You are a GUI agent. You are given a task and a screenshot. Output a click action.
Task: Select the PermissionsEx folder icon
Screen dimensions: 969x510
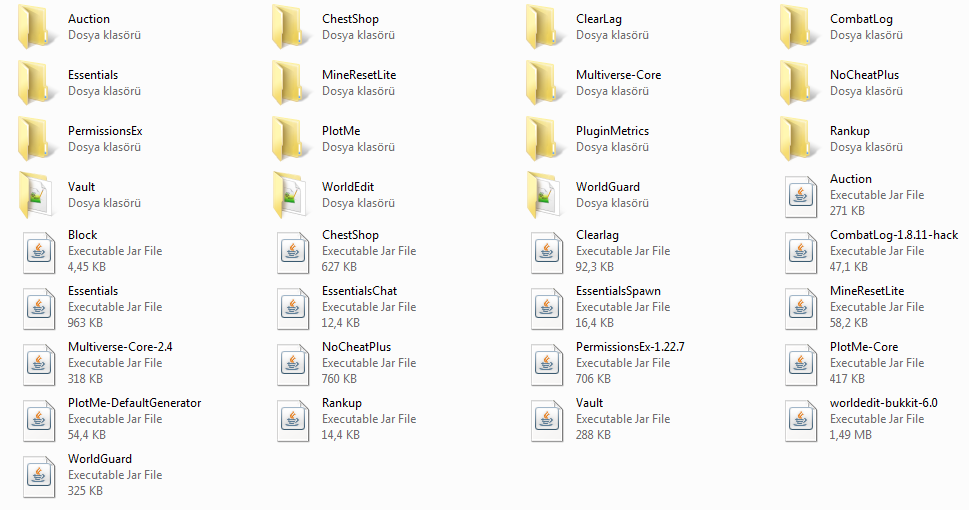click(x=35, y=138)
